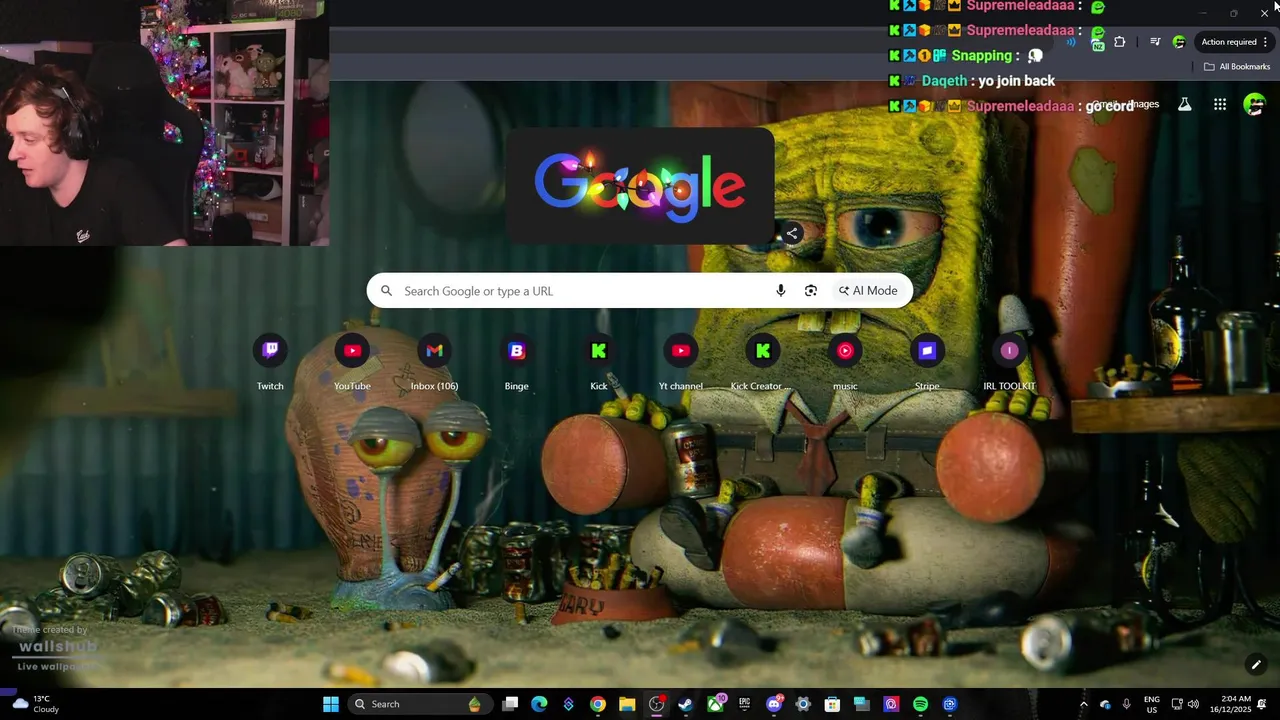
Task: Start a voice search with the microphone
Action: 781,291
